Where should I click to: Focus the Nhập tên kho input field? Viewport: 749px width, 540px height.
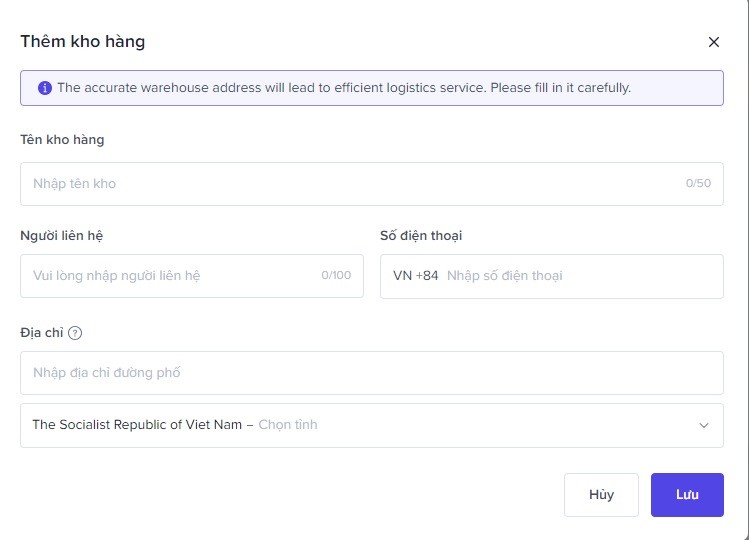coord(350,184)
